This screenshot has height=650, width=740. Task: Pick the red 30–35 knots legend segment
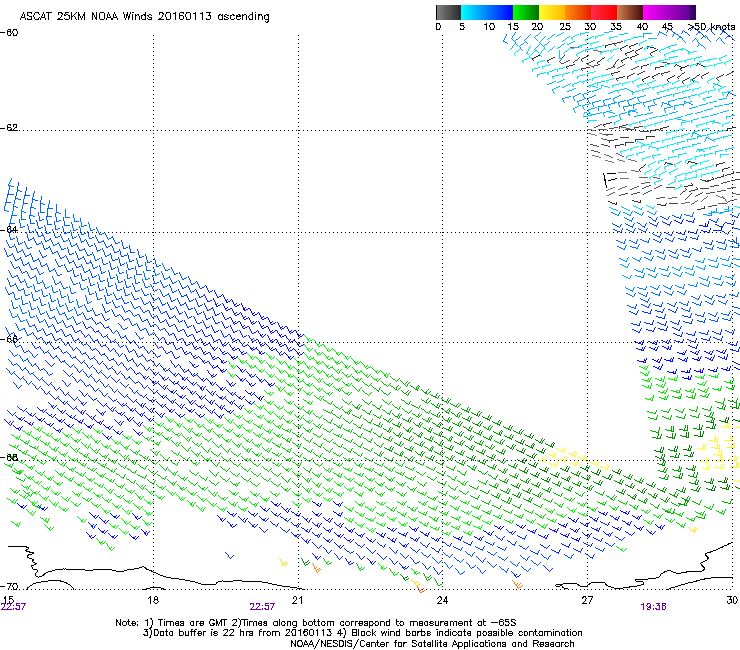click(604, 12)
